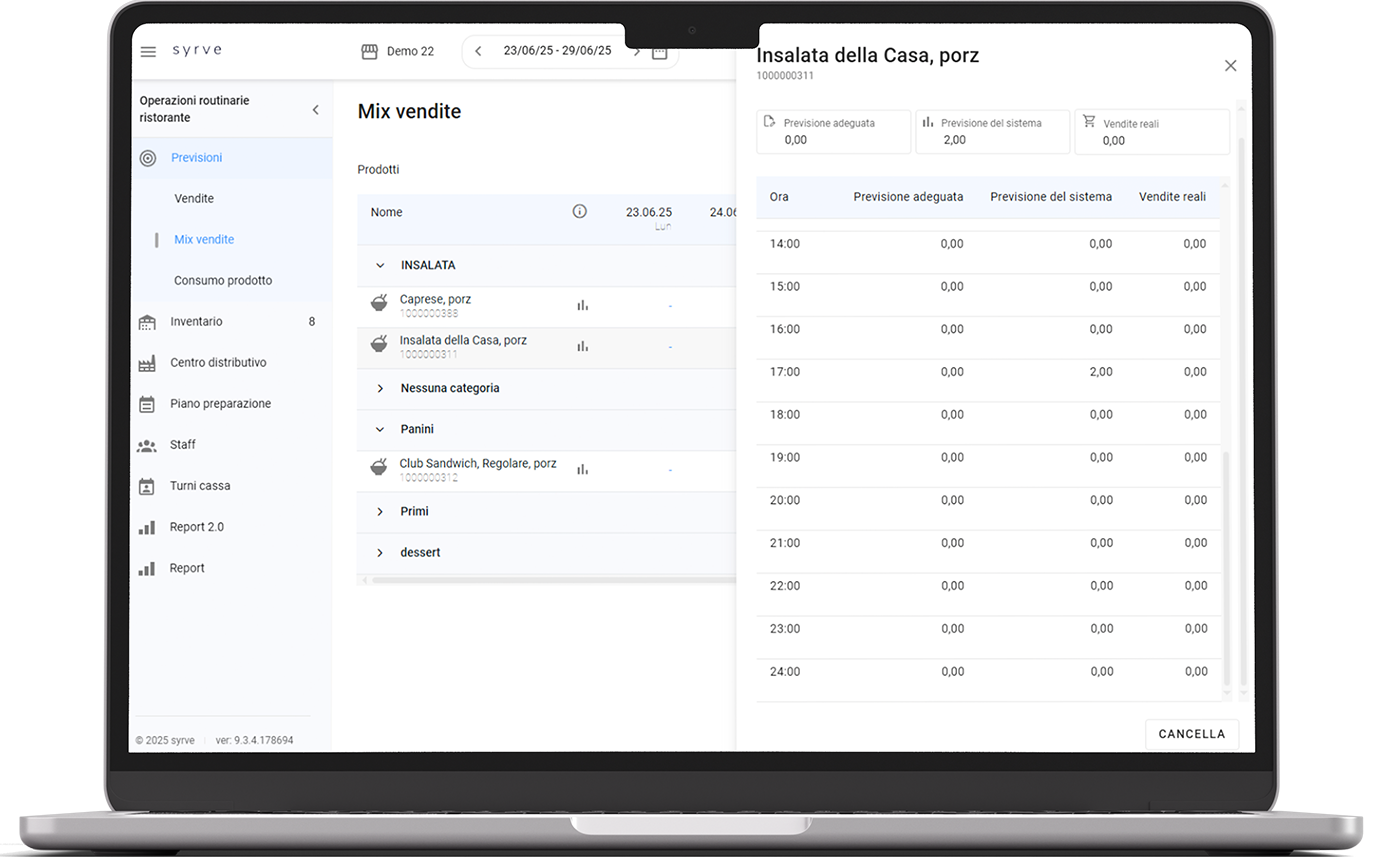
Task: Expand the dessert category
Action: click(379, 552)
